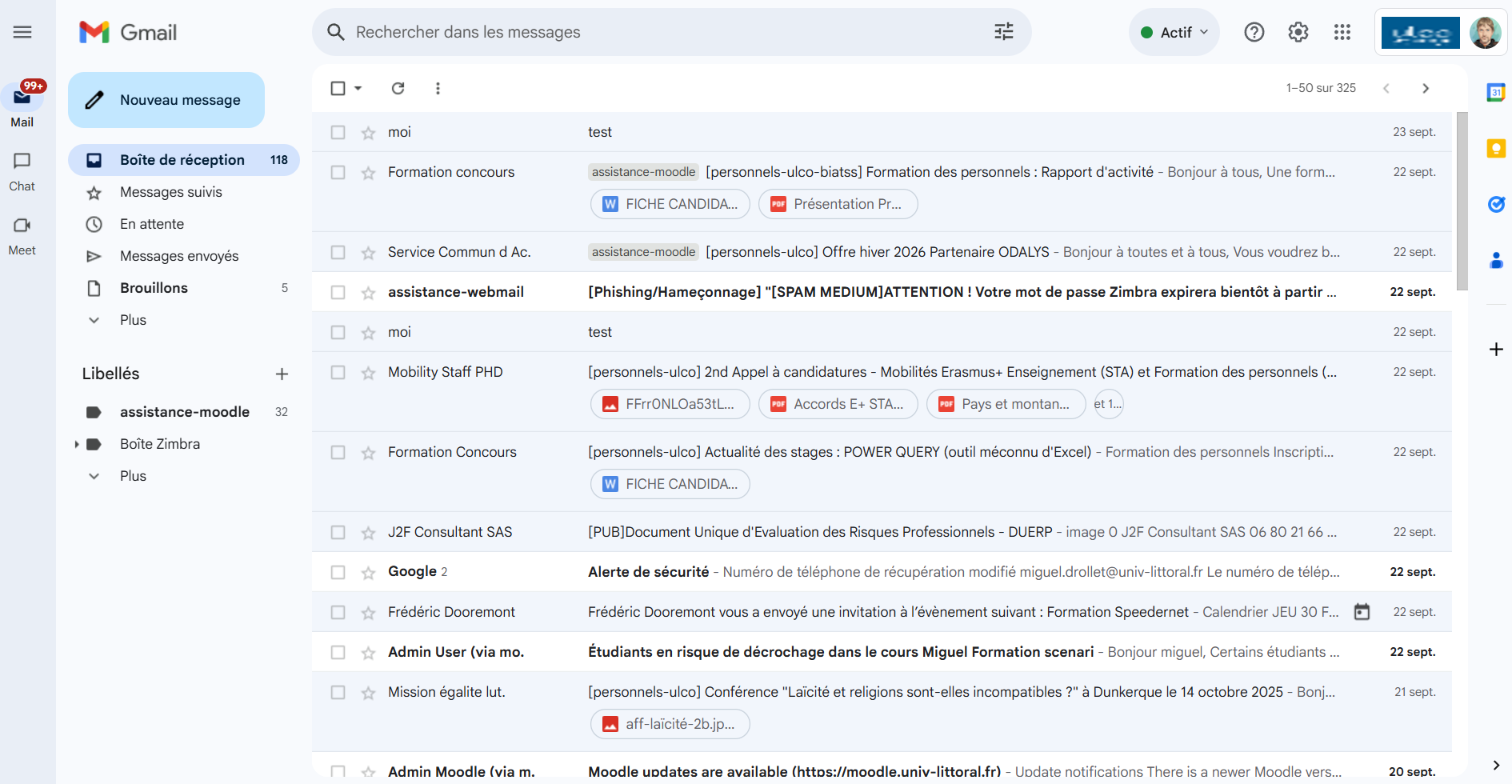Open the Help question mark icon
The image size is (1512, 784).
1254,32
